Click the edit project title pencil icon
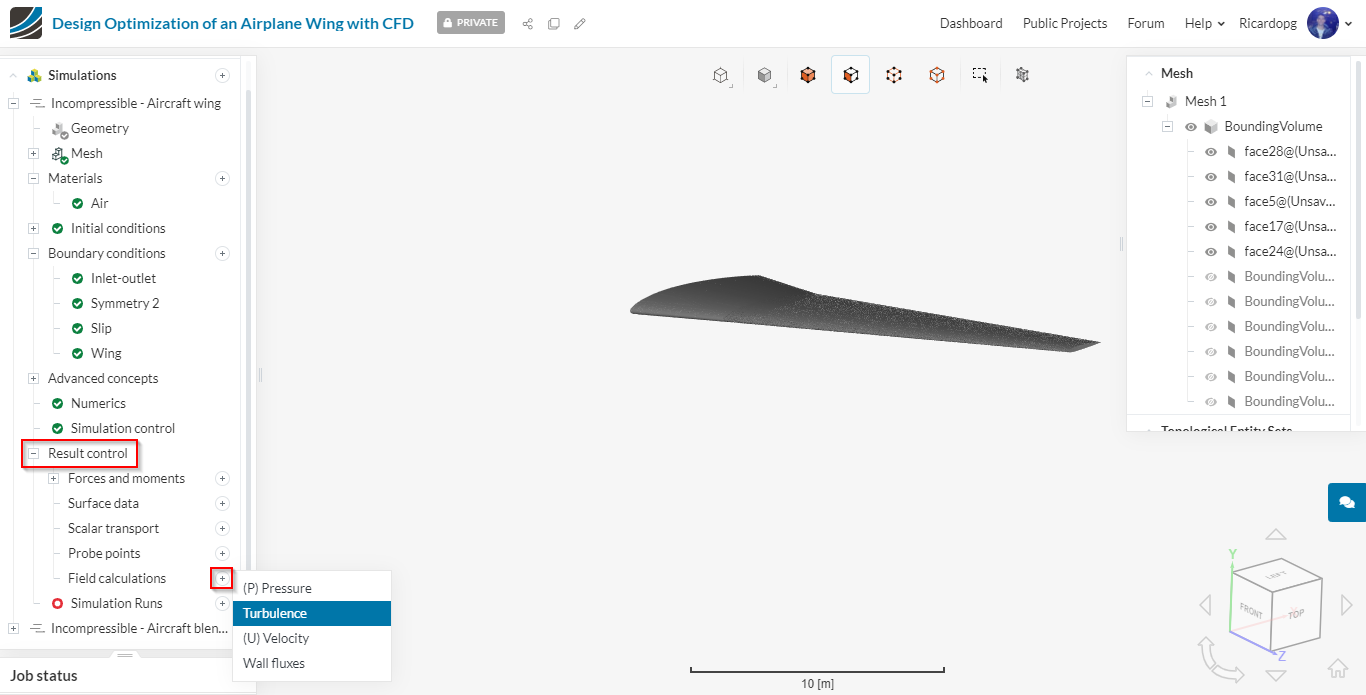The image size is (1366, 695). (580, 23)
